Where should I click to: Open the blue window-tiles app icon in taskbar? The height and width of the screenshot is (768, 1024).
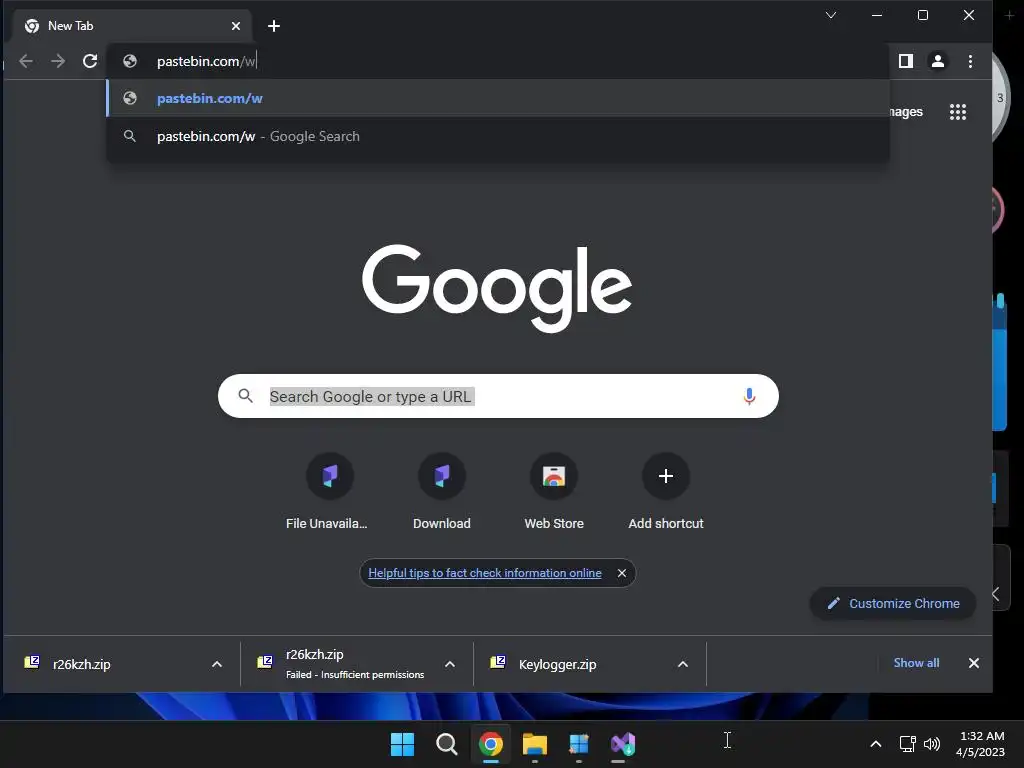(x=579, y=744)
